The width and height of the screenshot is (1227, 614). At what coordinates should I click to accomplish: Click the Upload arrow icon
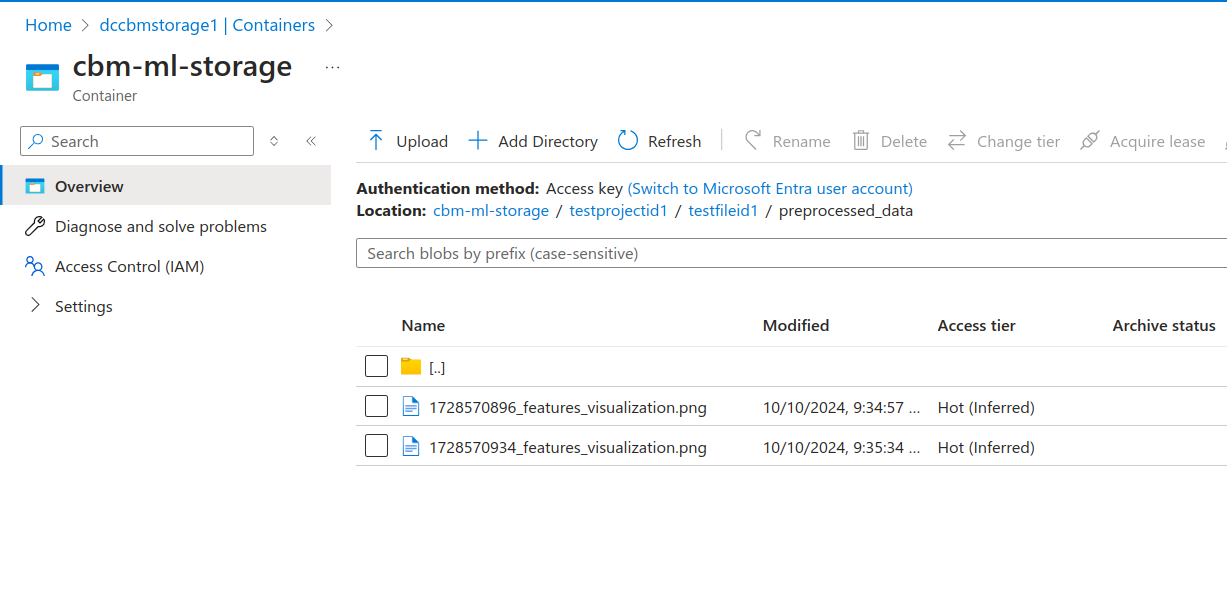[376, 141]
